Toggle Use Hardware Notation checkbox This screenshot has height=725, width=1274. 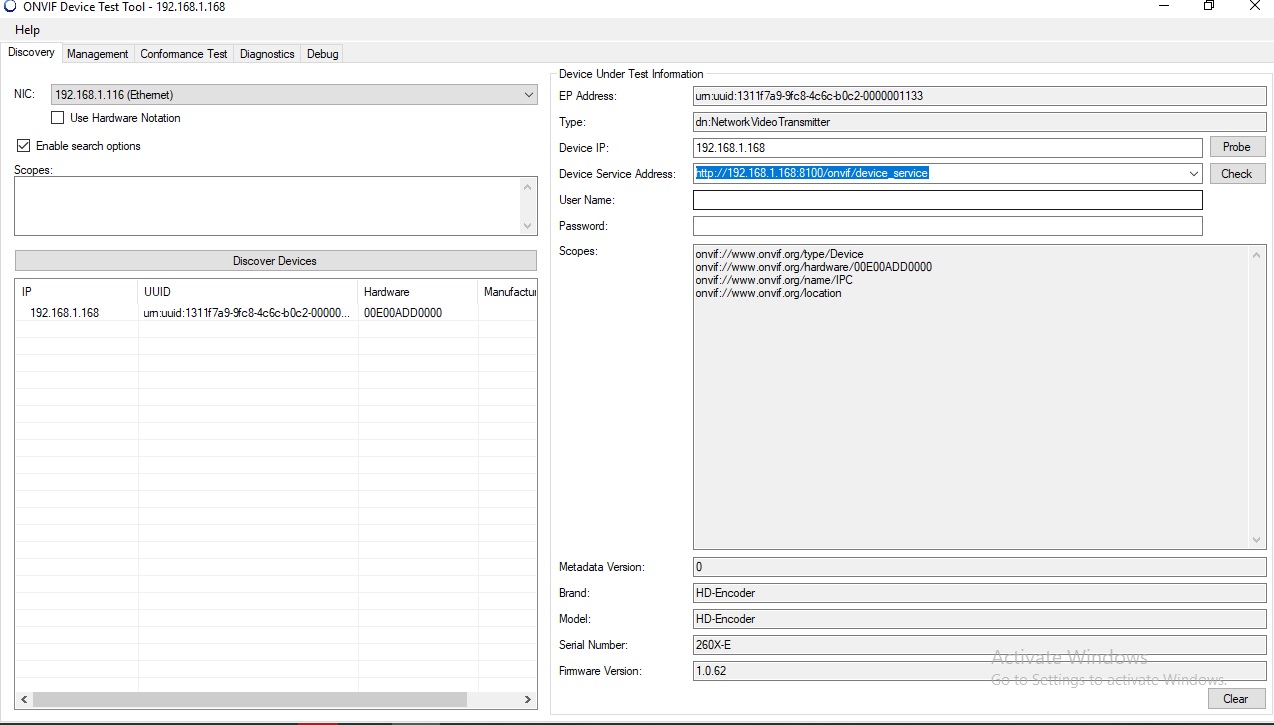57,118
